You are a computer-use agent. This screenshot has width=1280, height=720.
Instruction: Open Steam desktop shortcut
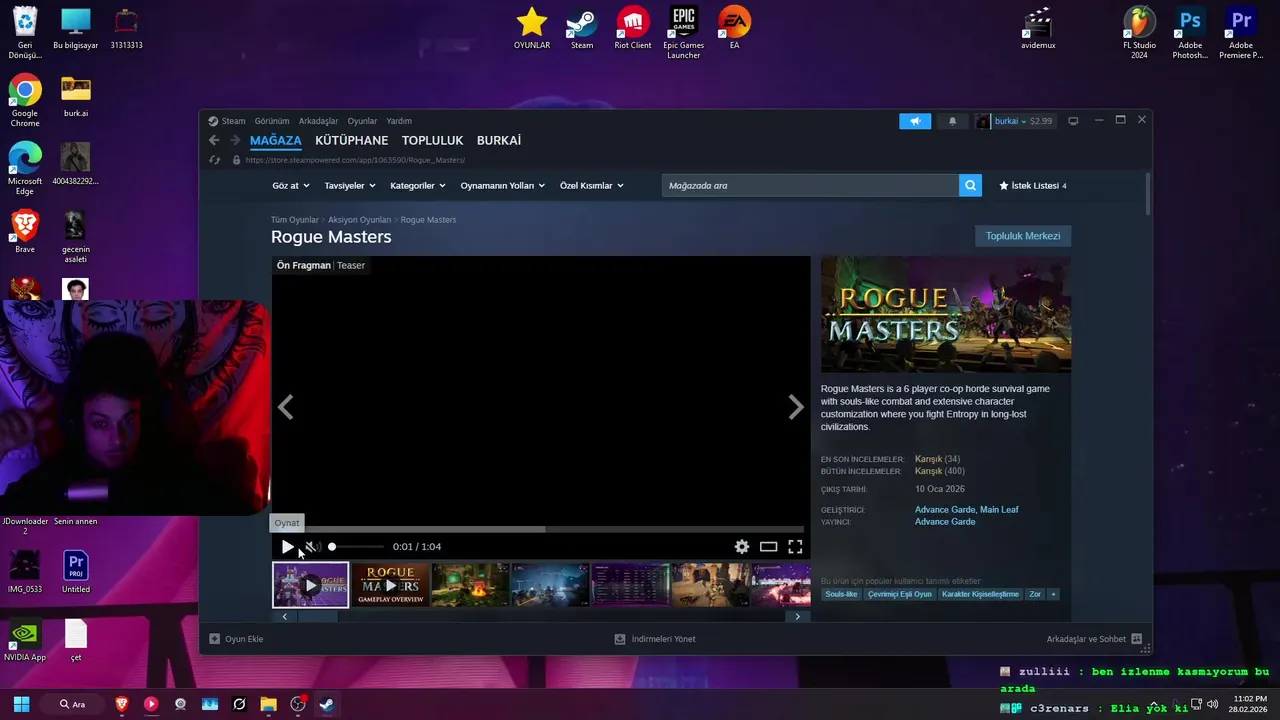click(582, 28)
